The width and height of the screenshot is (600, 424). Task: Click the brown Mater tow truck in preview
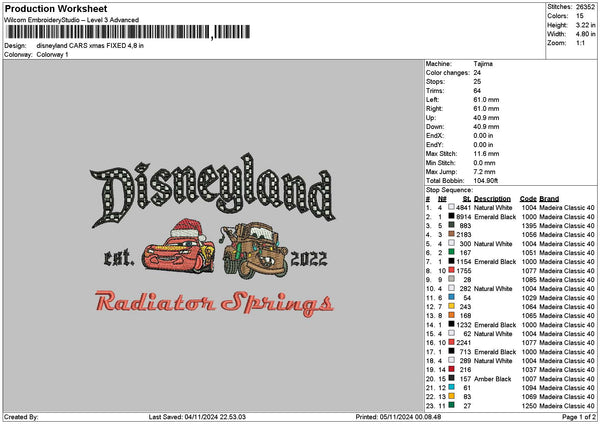pos(255,250)
